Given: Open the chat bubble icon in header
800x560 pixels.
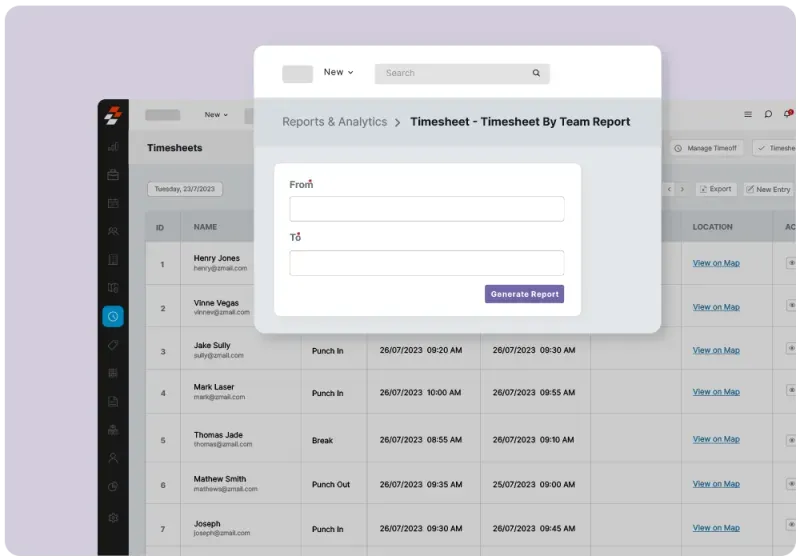Looking at the screenshot, I should [768, 114].
